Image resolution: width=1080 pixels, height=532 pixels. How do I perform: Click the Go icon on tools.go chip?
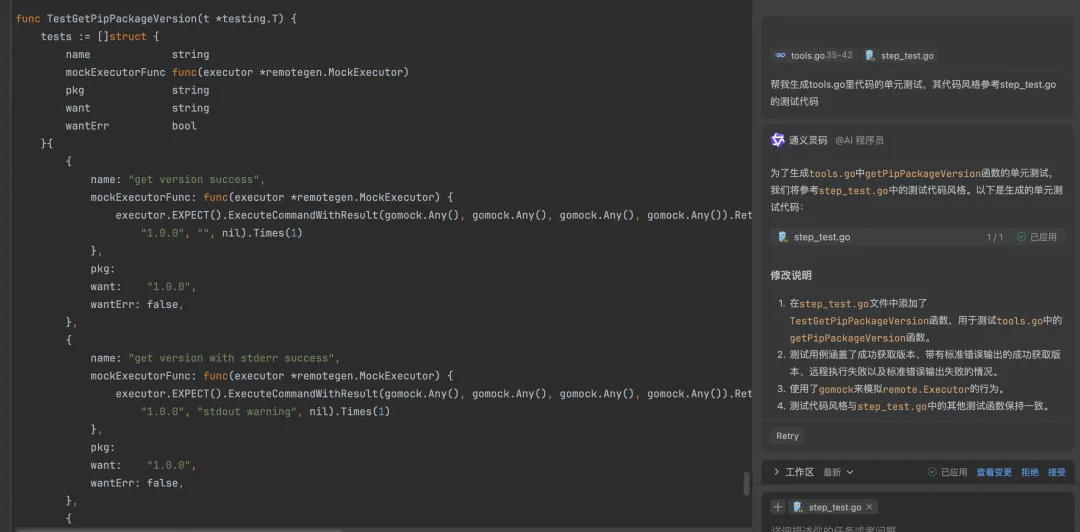[x=780, y=55]
